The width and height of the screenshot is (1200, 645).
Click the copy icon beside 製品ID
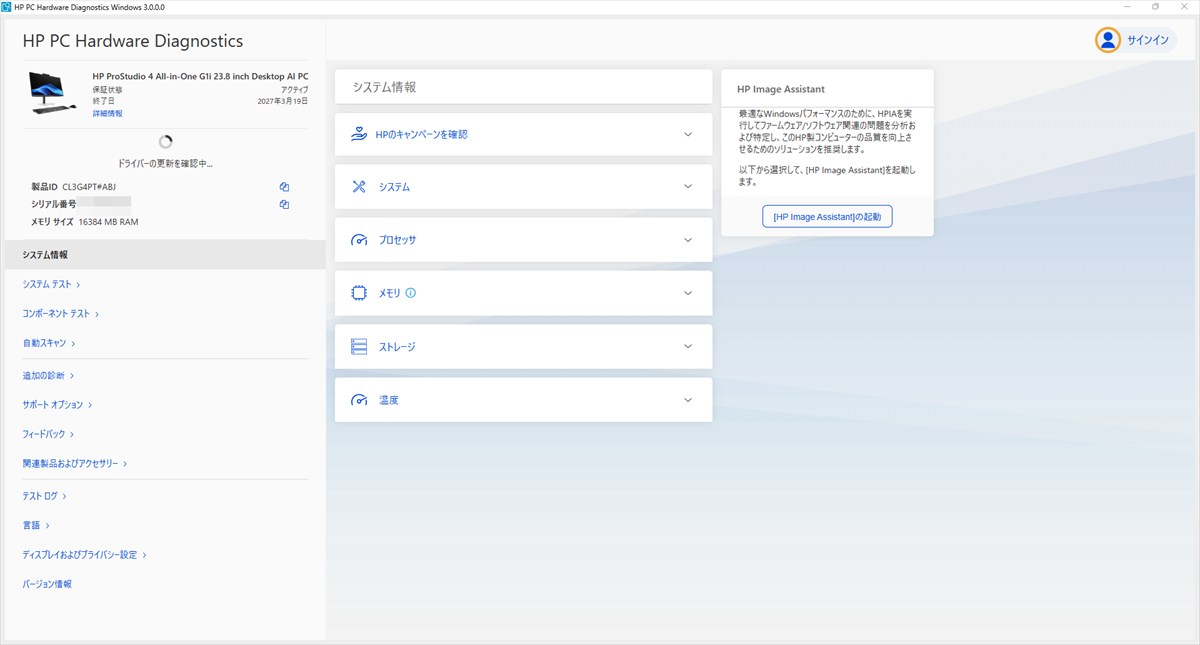pos(284,187)
